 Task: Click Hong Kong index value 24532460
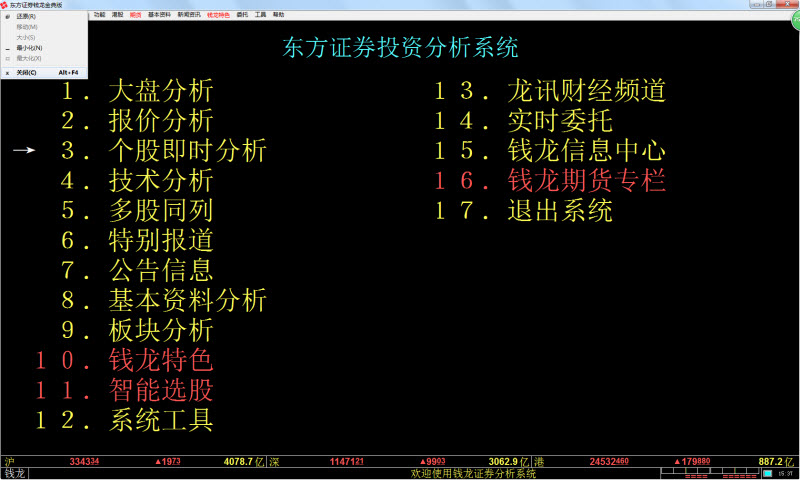click(609, 462)
